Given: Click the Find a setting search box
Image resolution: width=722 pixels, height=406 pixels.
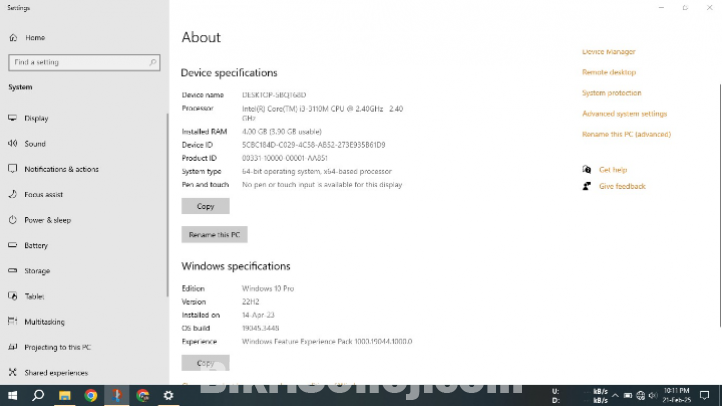Looking at the screenshot, I should (x=84, y=62).
